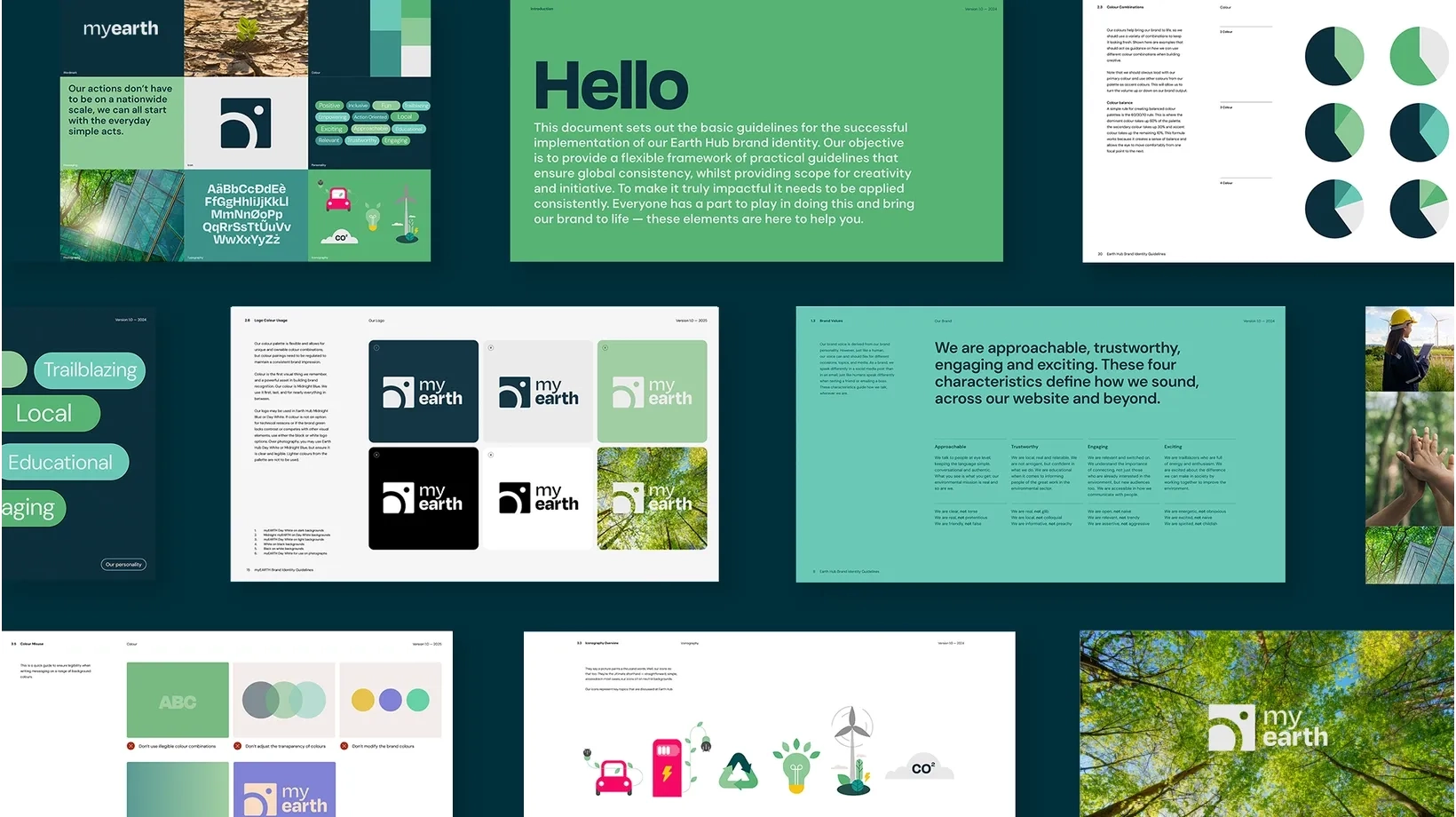This screenshot has width=1456, height=817.
Task: Click the yellow circle colour swatch
Action: click(362, 700)
